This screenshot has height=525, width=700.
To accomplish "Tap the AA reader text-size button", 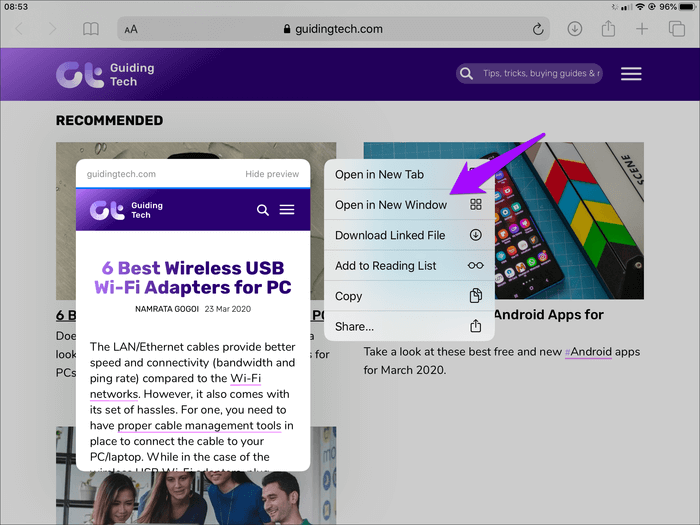I will pyautogui.click(x=131, y=30).
